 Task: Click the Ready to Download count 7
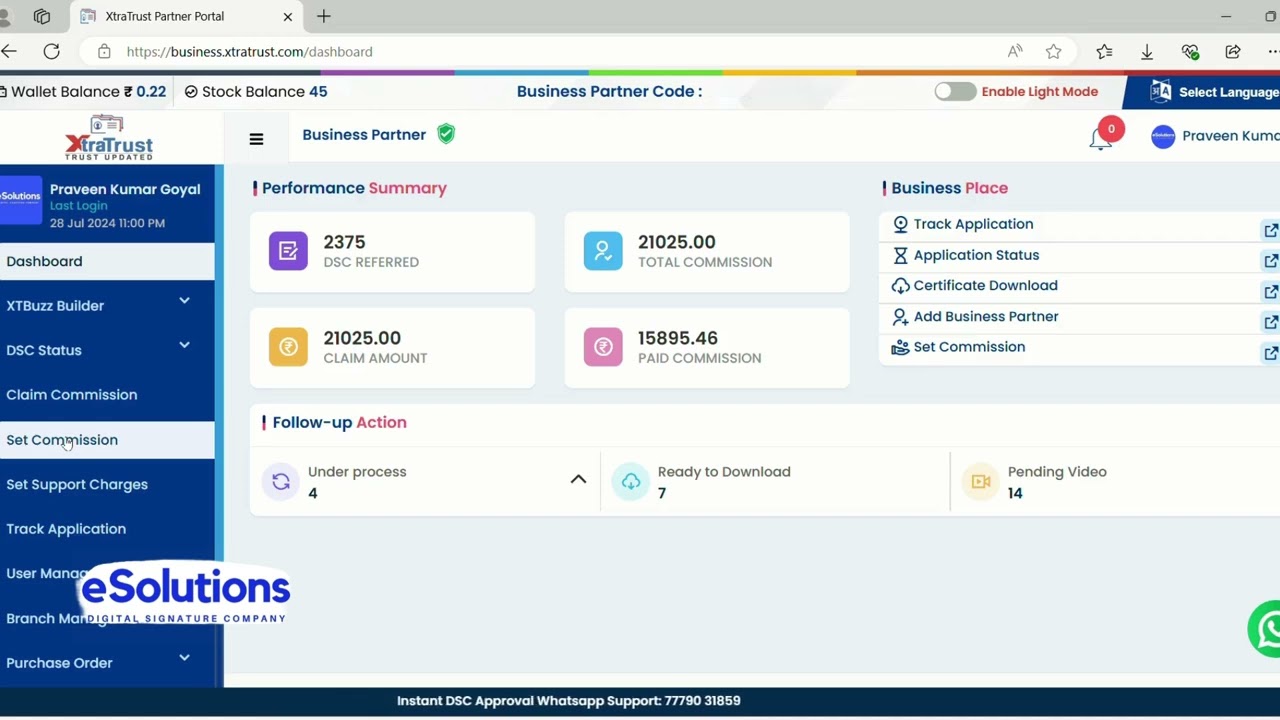tap(662, 493)
